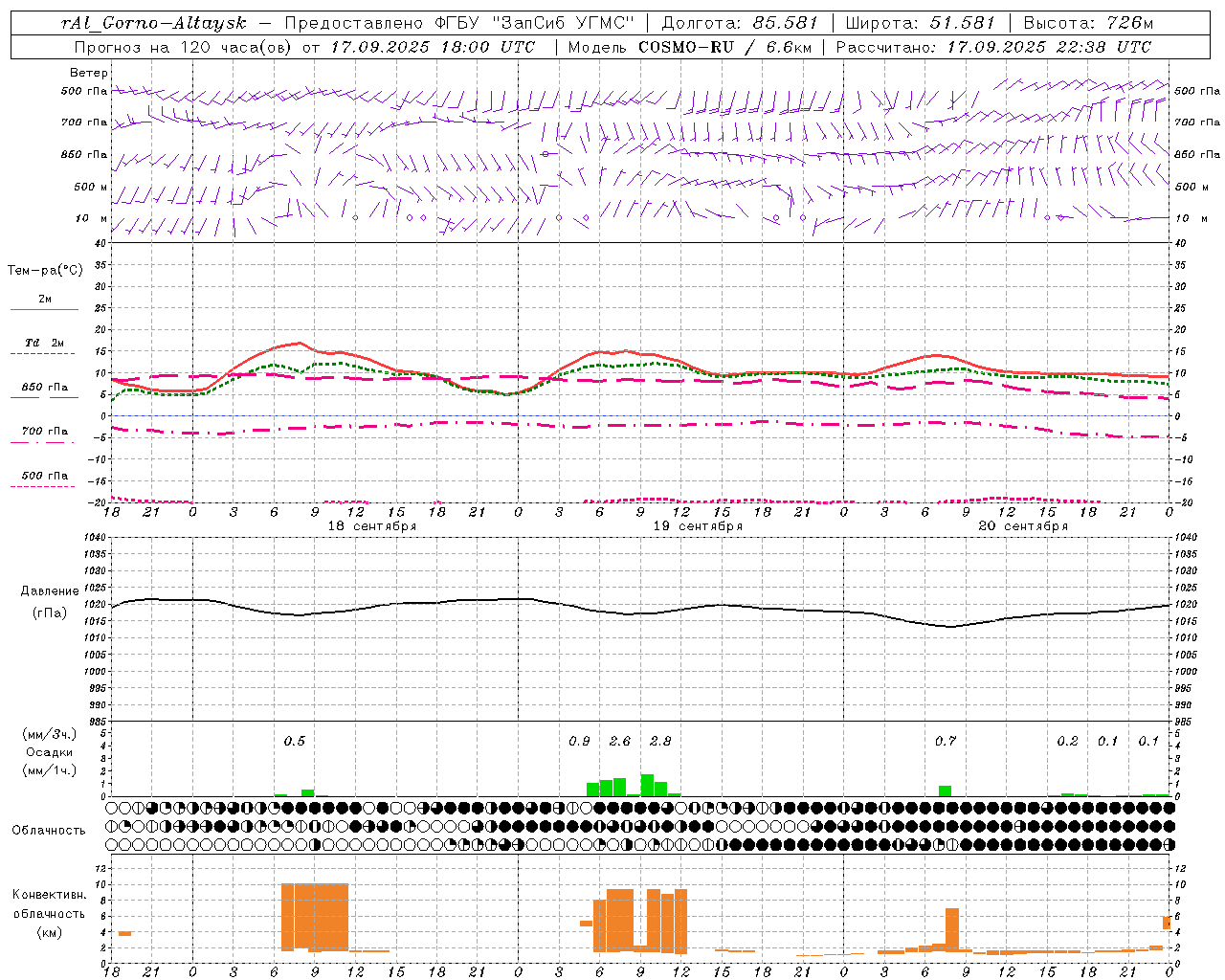The width and height of the screenshot is (1225, 980).
Task: Click the "Ветер" wind panel label
Action: [89, 73]
